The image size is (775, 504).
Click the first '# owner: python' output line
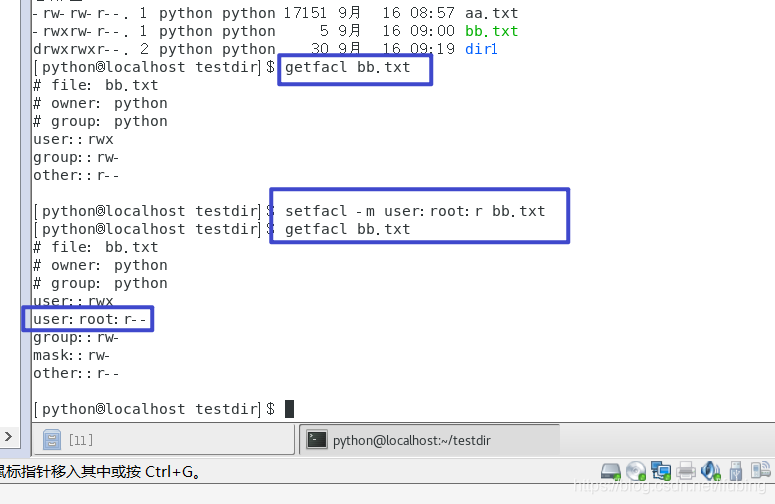click(100, 103)
